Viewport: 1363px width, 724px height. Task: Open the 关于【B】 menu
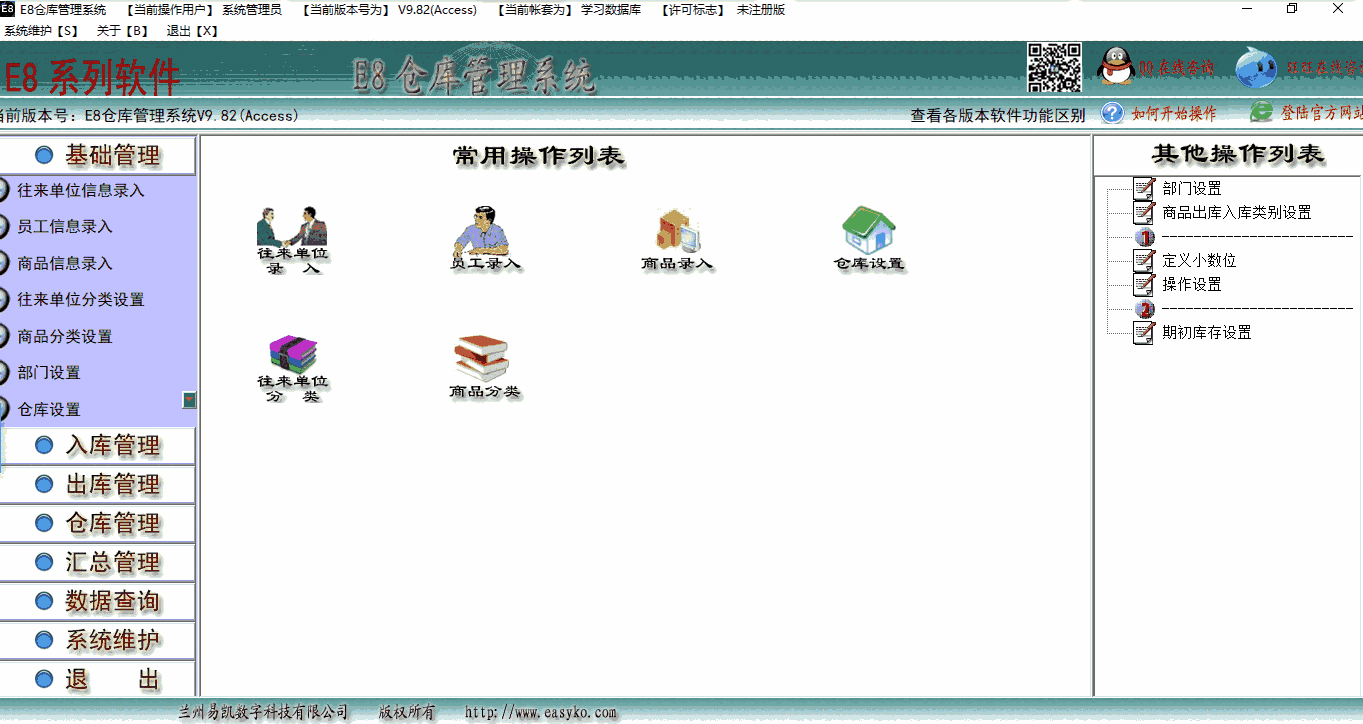120,30
